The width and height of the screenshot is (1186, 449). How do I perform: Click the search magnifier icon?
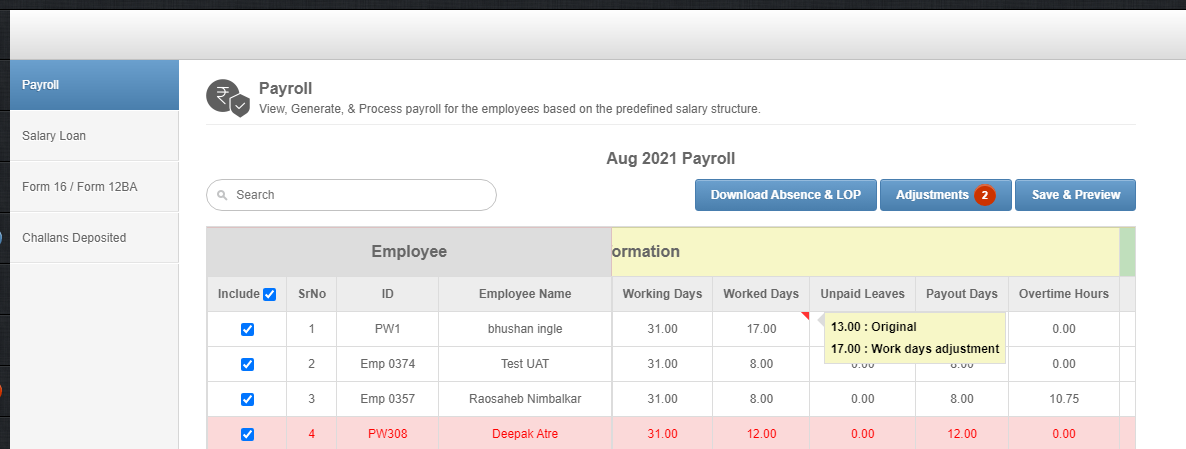pyautogui.click(x=222, y=195)
